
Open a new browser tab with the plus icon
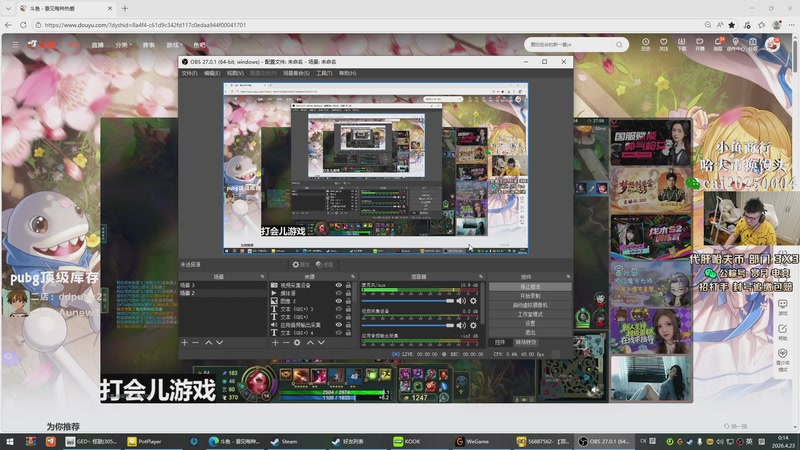tap(125, 8)
